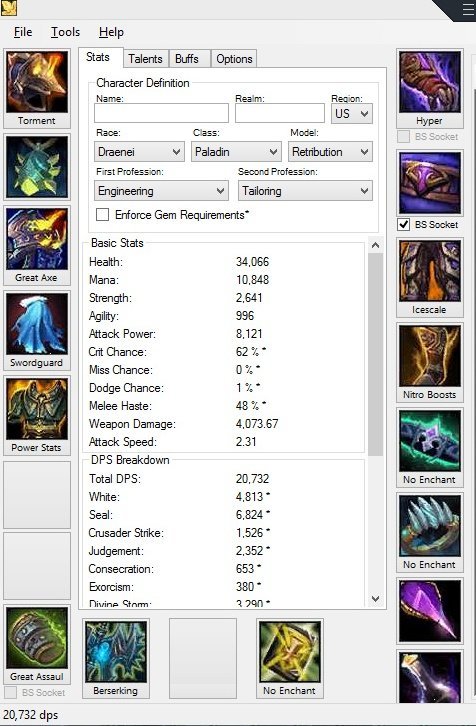Open the clawed ring No Enchant slot

point(430,532)
